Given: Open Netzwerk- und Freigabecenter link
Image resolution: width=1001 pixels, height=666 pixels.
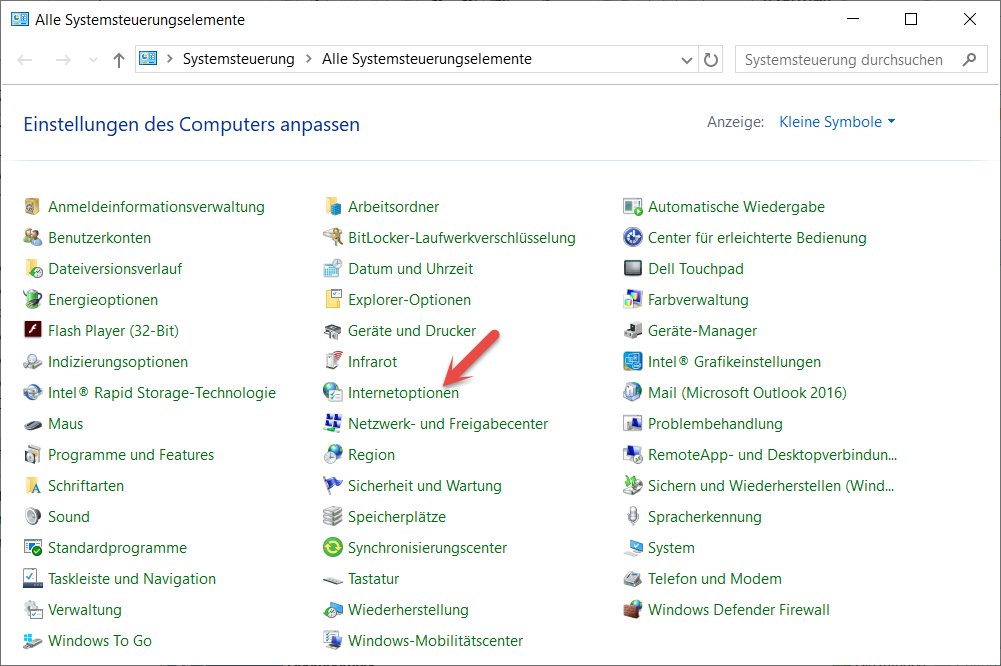Looking at the screenshot, I should point(447,424).
